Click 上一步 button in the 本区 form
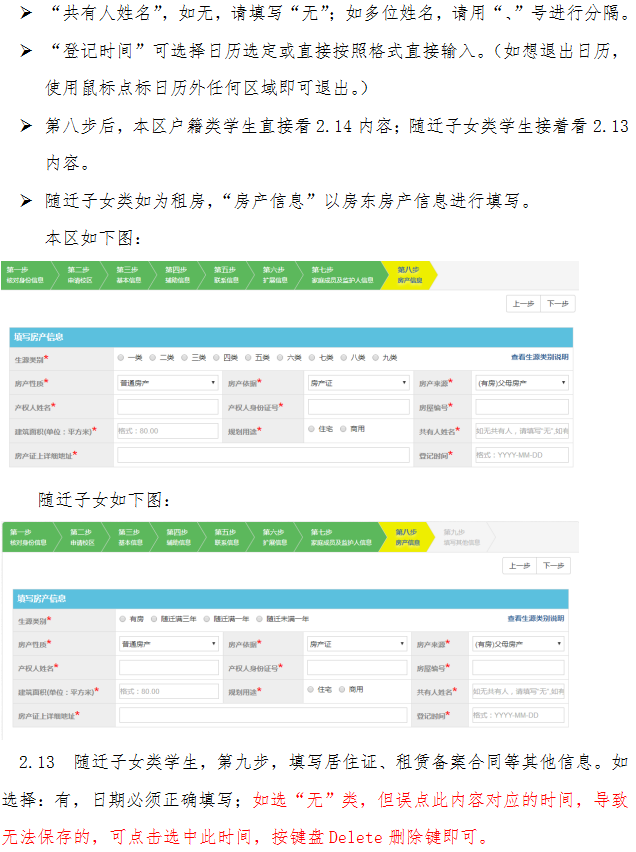Image resolution: width=636 pixels, height=852 pixels. (x=523, y=304)
